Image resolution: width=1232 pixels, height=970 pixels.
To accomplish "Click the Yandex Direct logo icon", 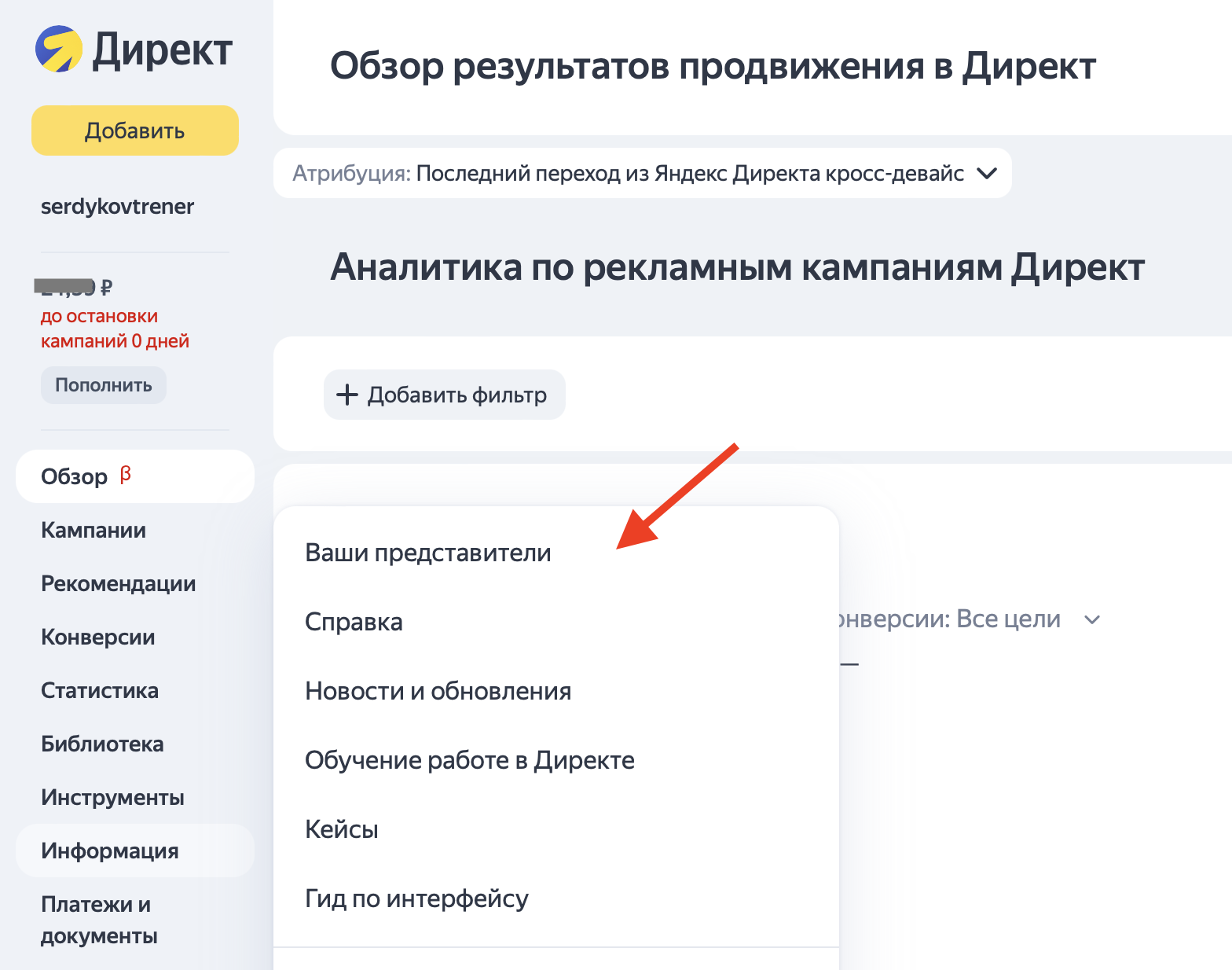I will 59,49.
